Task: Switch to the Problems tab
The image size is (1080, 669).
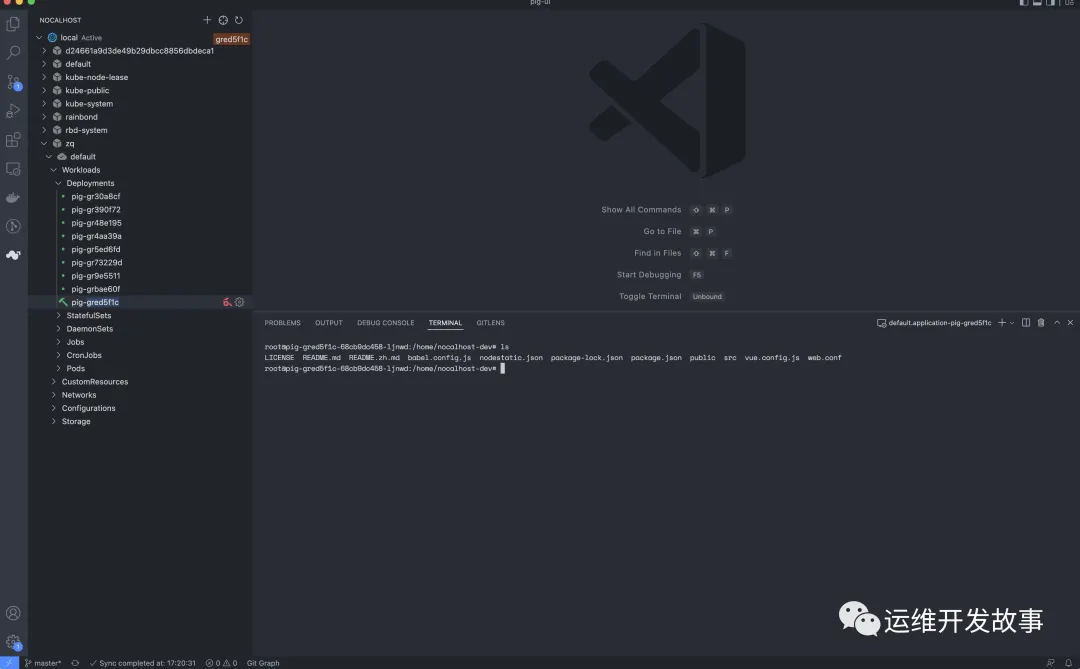Action: coord(282,322)
